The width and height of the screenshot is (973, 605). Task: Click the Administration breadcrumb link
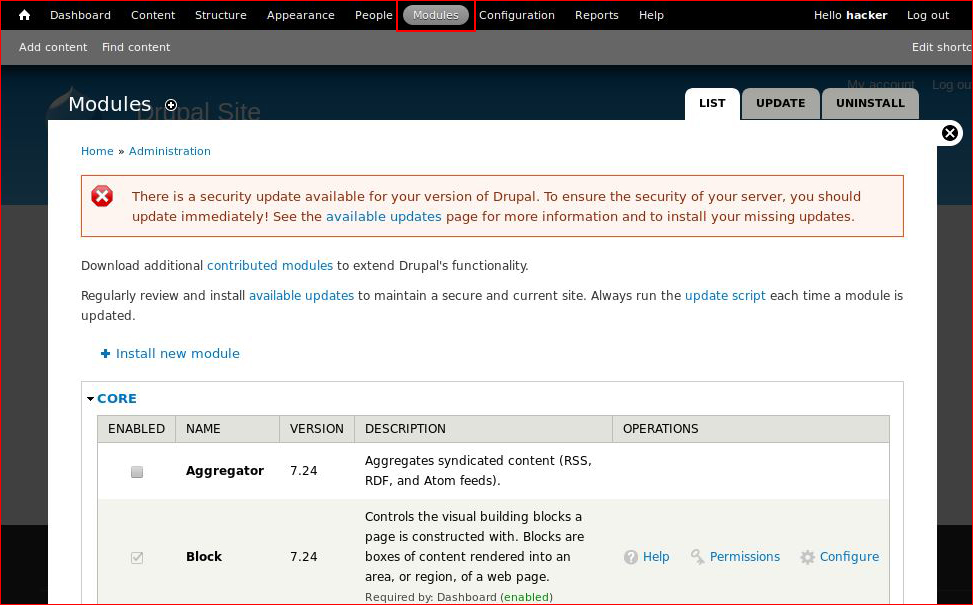pos(169,151)
